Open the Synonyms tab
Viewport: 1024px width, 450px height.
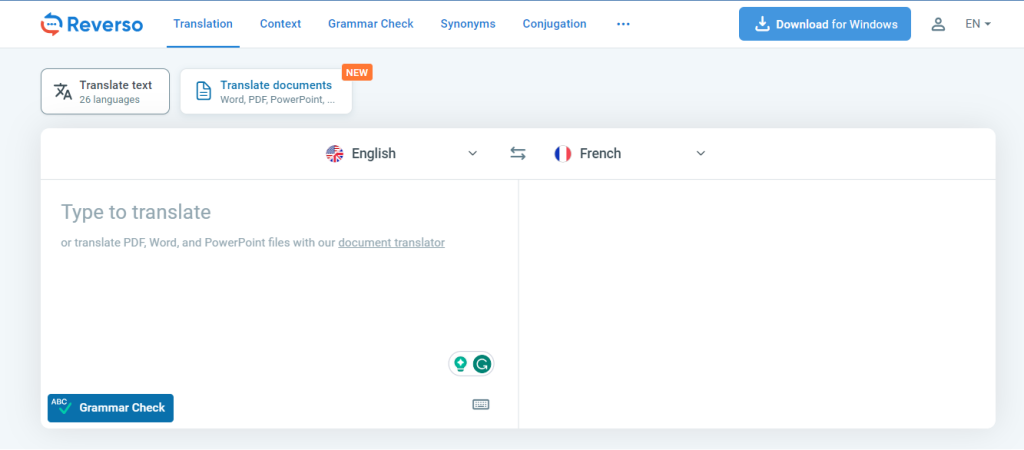pyautogui.click(x=468, y=24)
